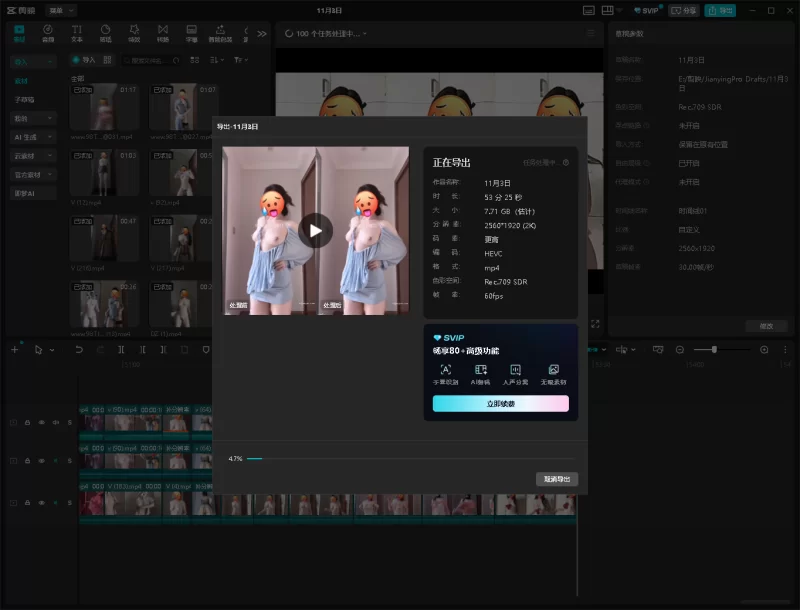Click the 立即续费 renew button

(500, 403)
